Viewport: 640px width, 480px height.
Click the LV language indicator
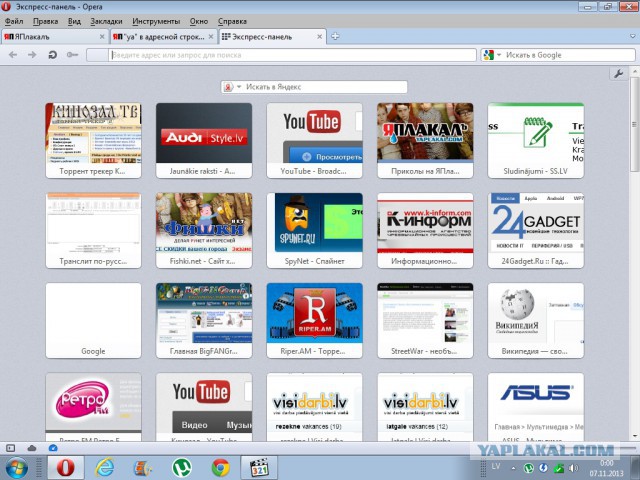tap(496, 466)
